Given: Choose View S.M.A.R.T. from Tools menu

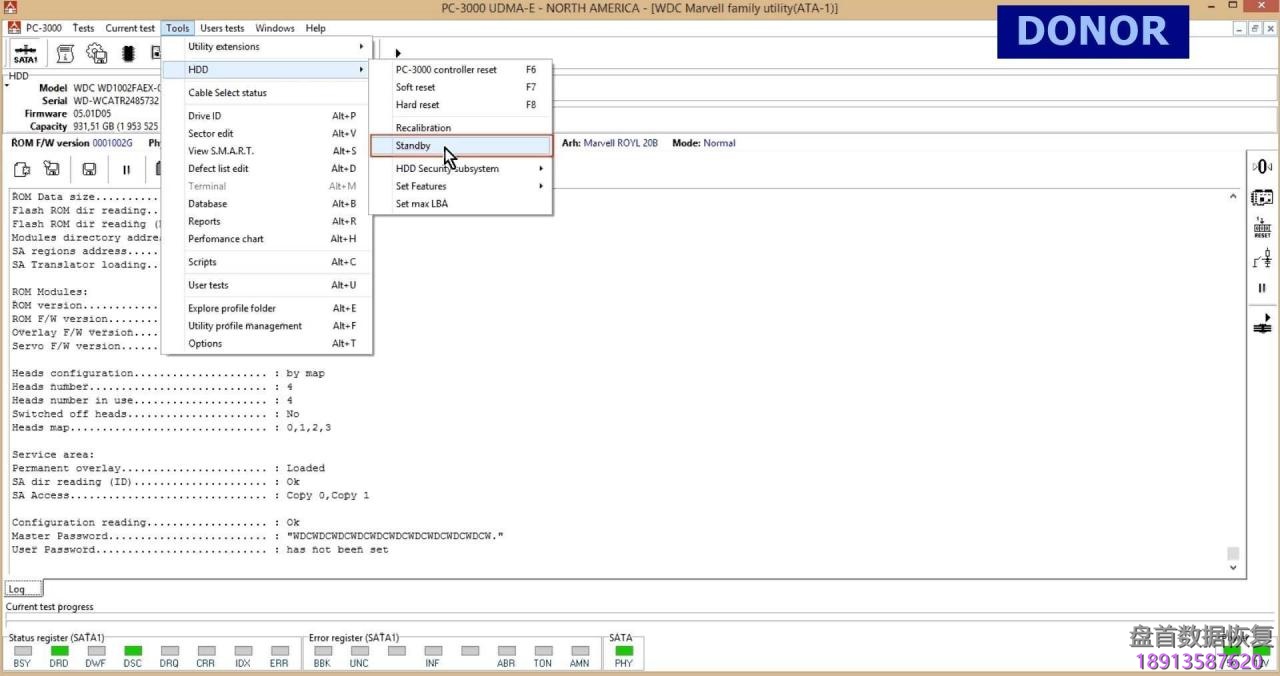Looking at the screenshot, I should [221, 151].
